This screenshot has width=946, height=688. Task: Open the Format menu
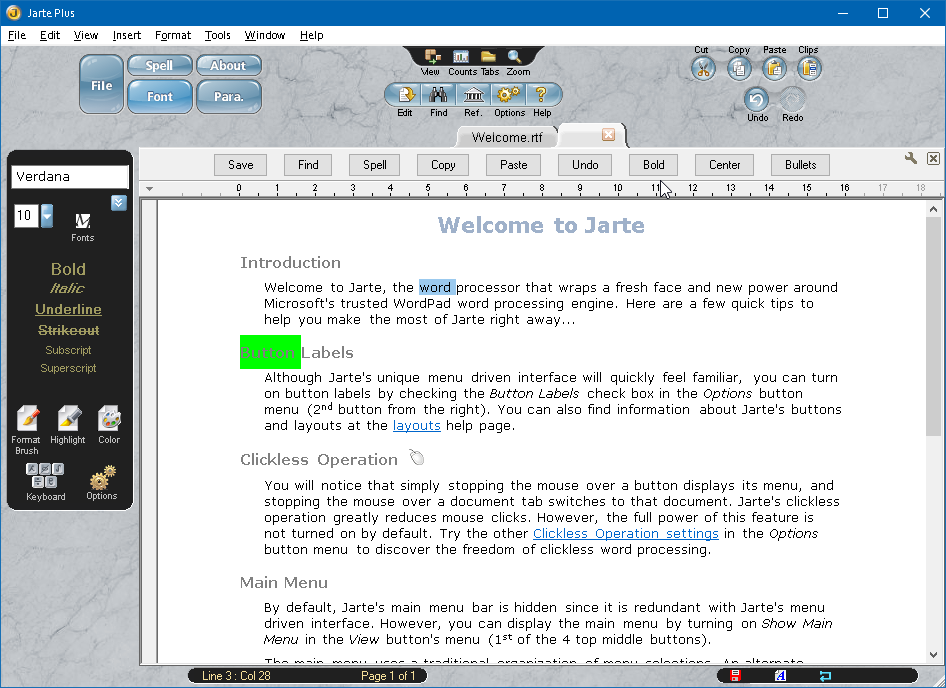tap(173, 35)
